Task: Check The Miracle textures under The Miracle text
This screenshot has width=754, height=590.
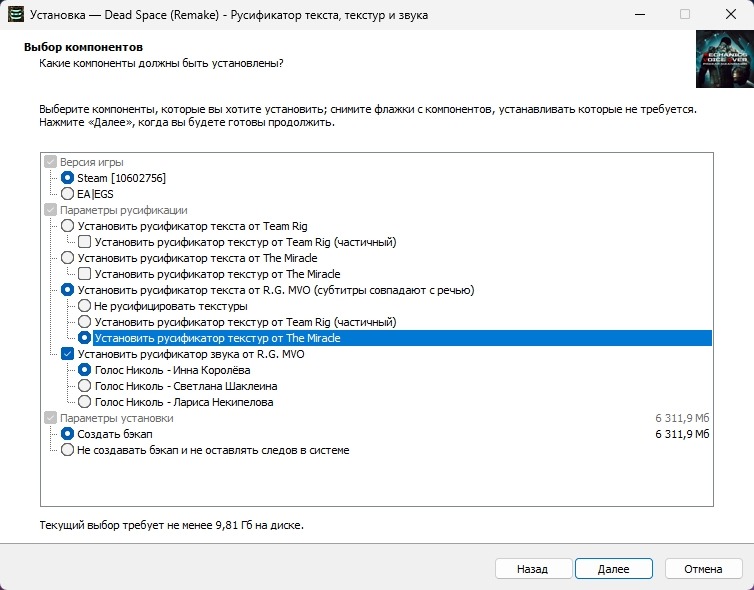Action: coord(85,274)
